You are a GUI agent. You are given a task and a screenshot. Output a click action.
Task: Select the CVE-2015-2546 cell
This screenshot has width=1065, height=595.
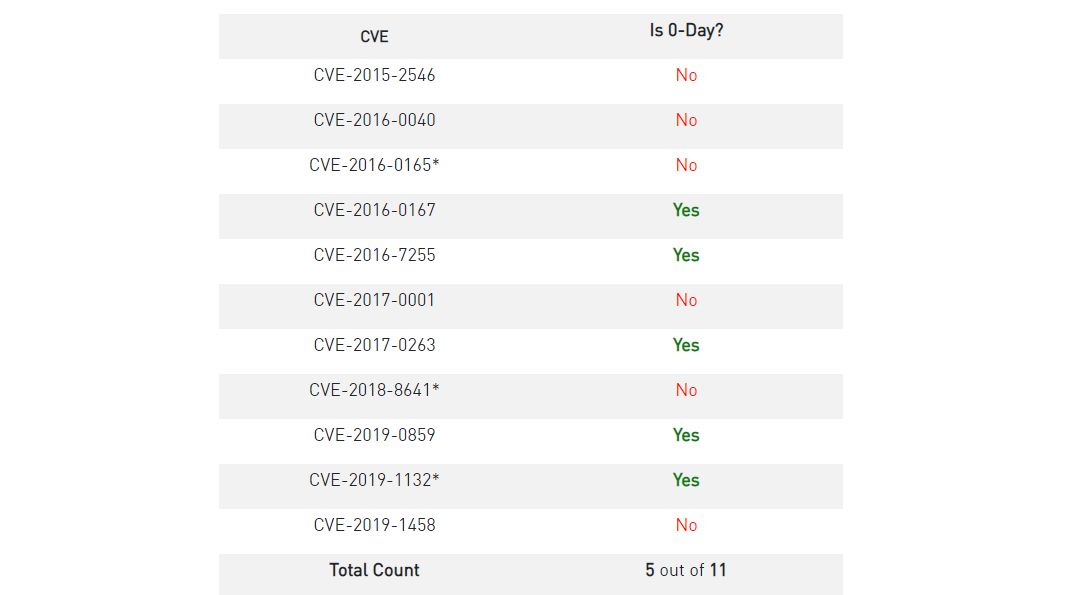coord(374,75)
